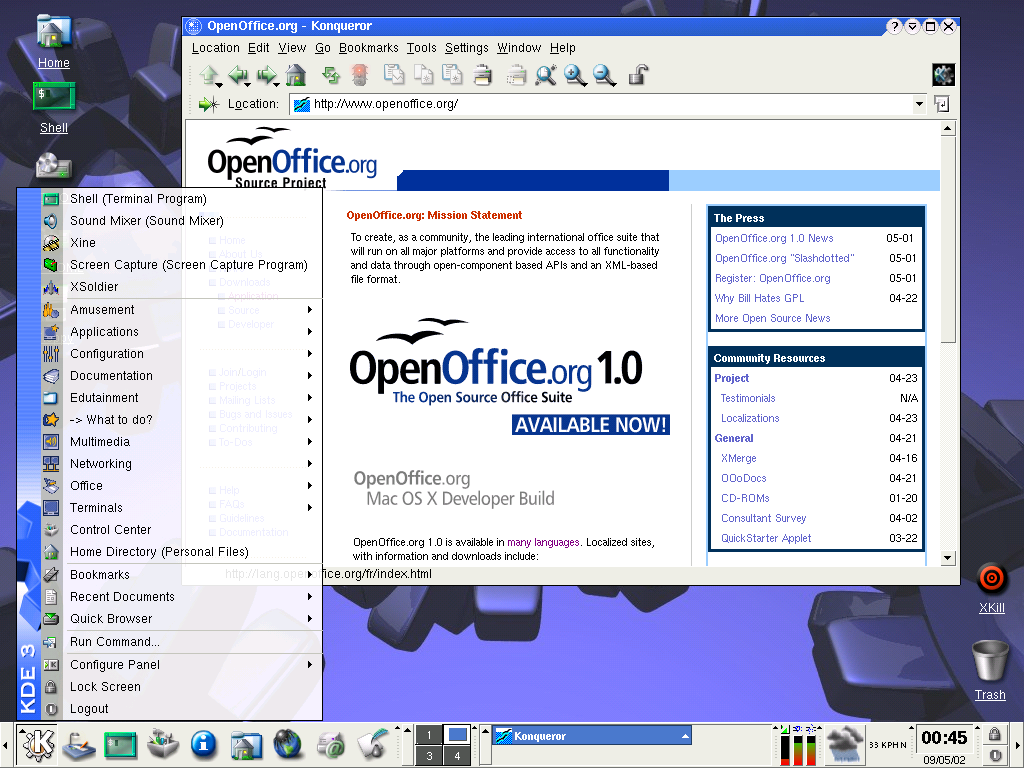Image resolution: width=1024 pixels, height=768 pixels.
Task: Clear location bar with arrow-star icon
Action: 209,104
